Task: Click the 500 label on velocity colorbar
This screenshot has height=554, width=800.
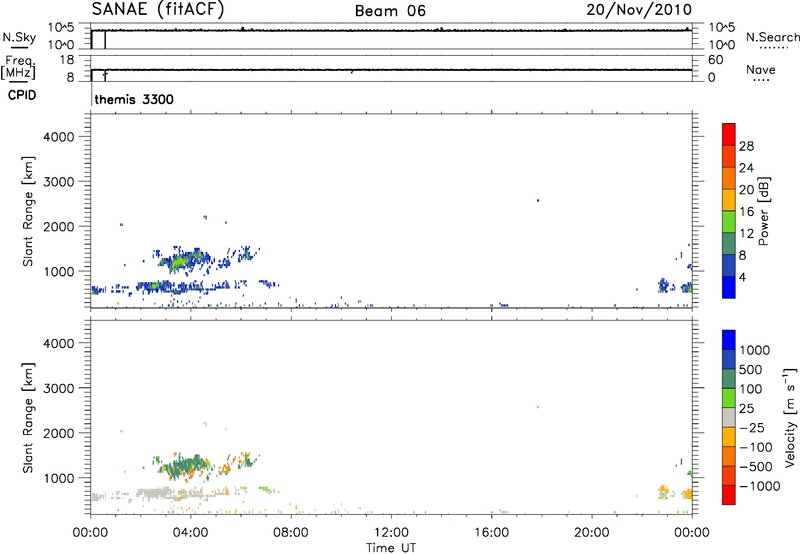Action: (x=751, y=370)
